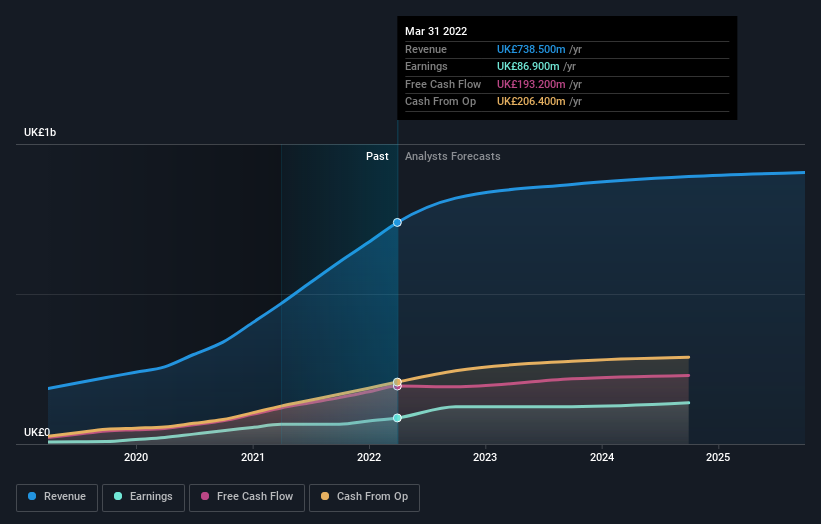Click the Earnings data point marker on the teal line
This screenshot has height=524, width=821.
[397, 418]
